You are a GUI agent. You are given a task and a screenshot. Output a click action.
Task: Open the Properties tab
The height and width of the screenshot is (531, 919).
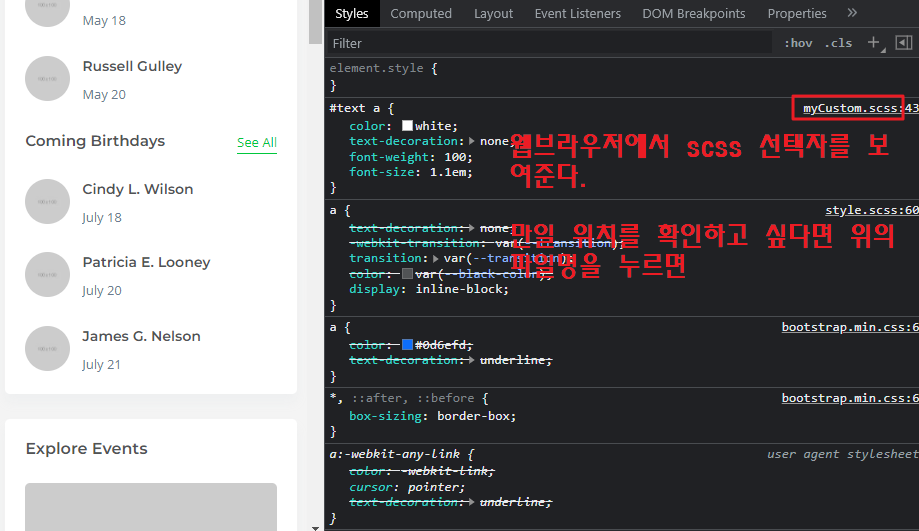point(797,13)
